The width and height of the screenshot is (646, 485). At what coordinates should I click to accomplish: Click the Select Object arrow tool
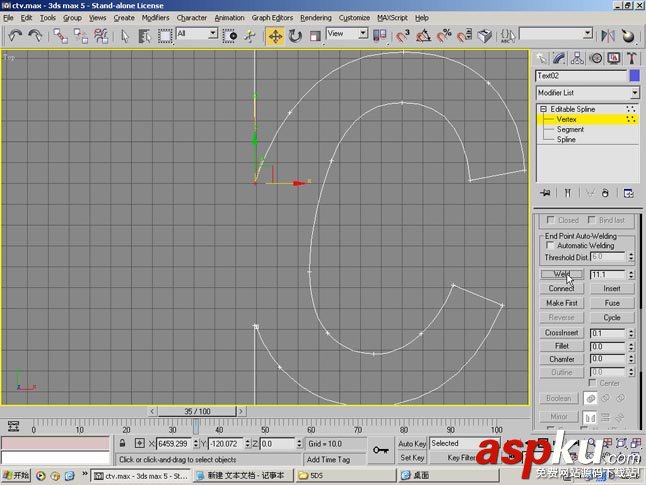coord(125,35)
